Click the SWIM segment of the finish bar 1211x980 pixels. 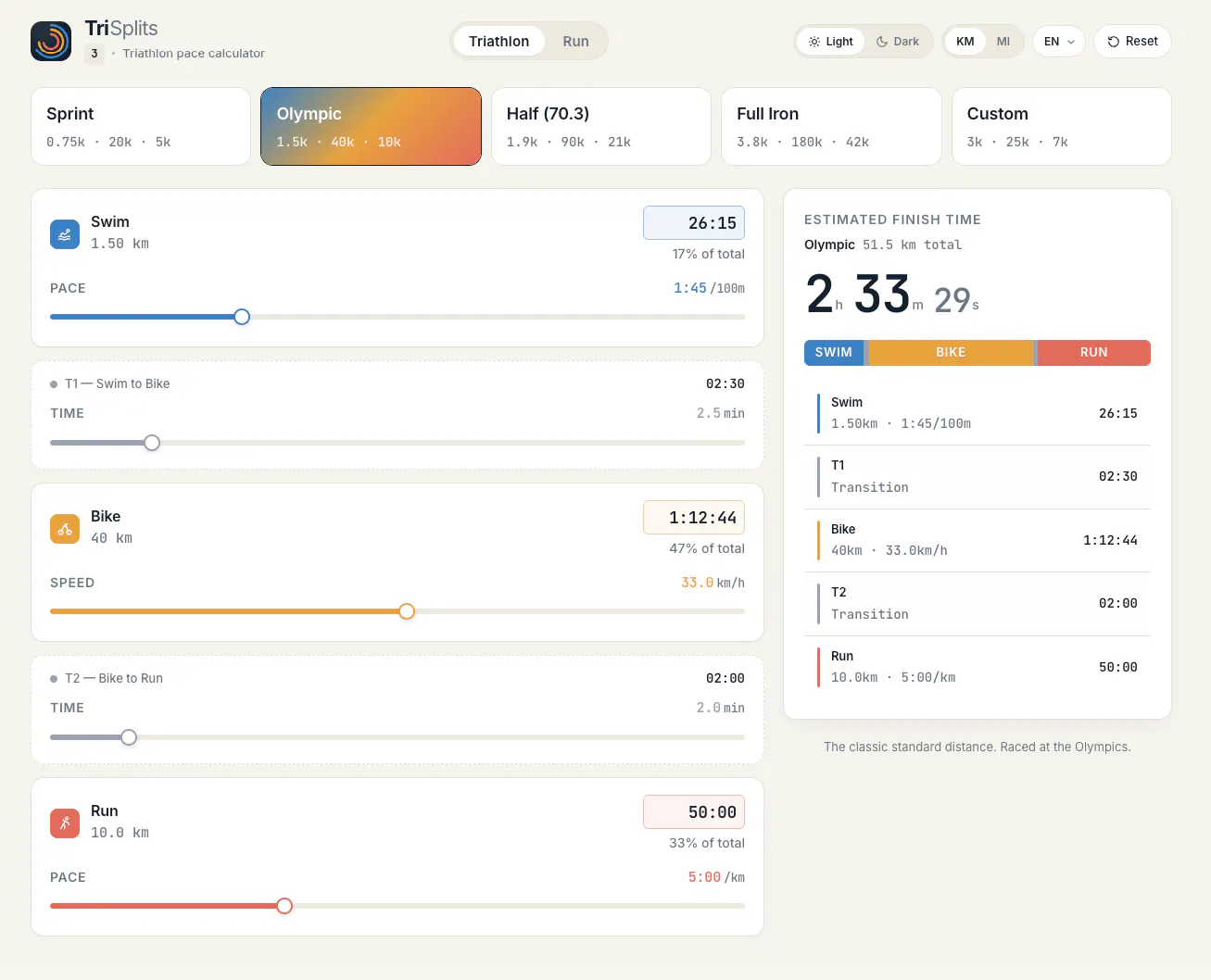click(x=834, y=353)
